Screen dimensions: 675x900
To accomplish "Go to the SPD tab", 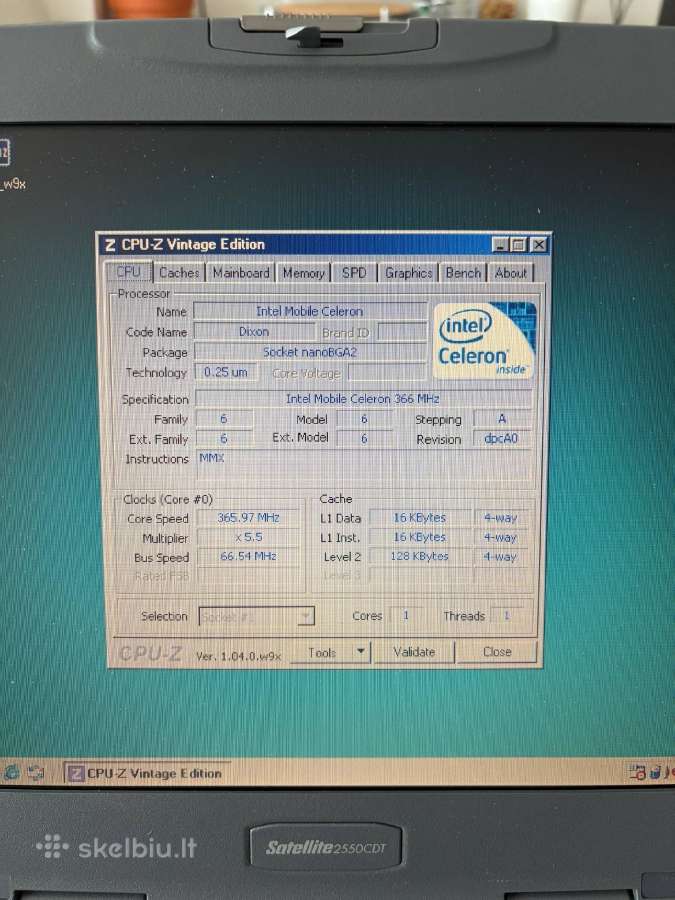I will click(x=354, y=273).
